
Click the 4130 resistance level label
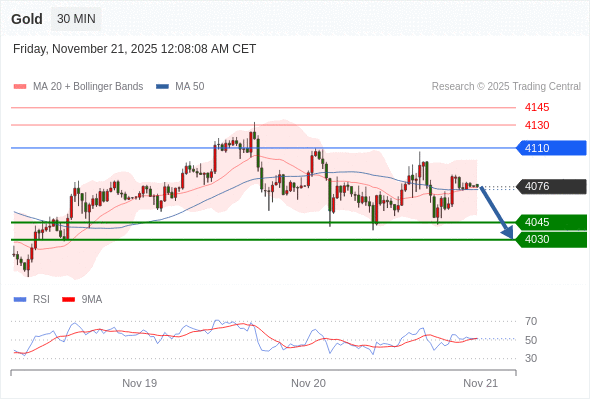coord(537,125)
